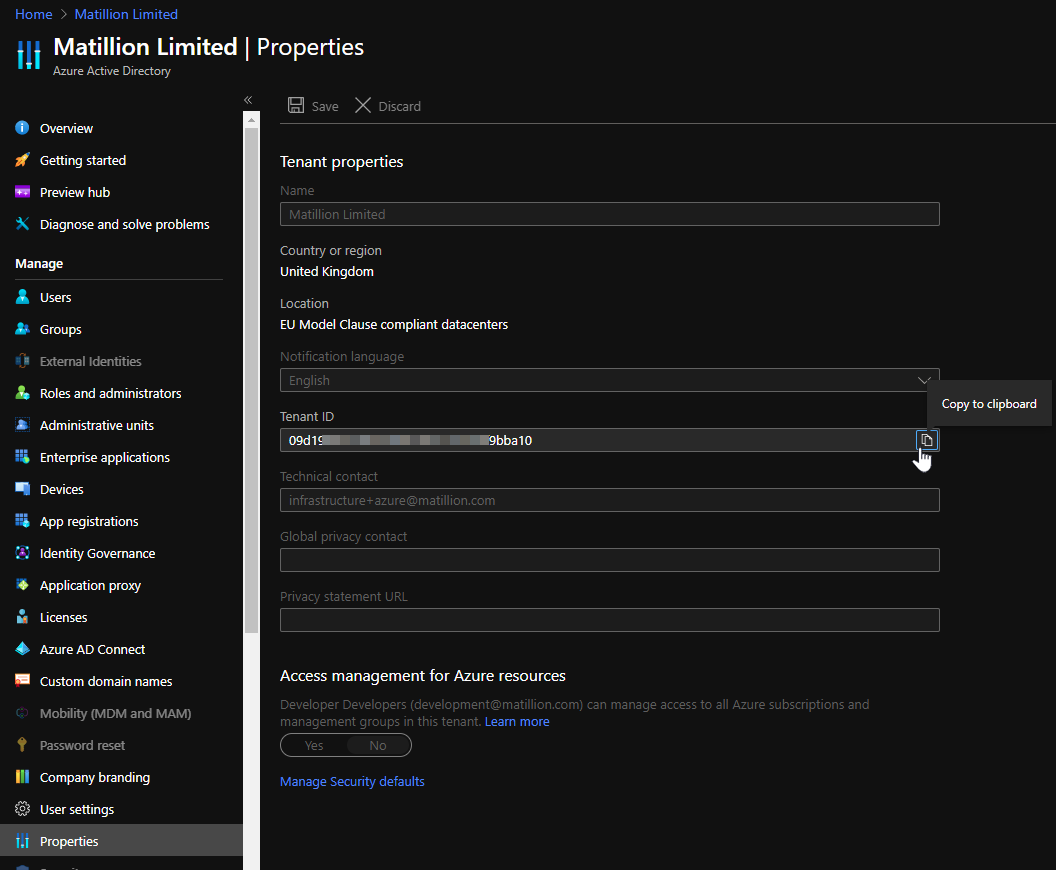Click the Devices monitor icon
The width and height of the screenshot is (1056, 870).
pyautogui.click(x=22, y=489)
